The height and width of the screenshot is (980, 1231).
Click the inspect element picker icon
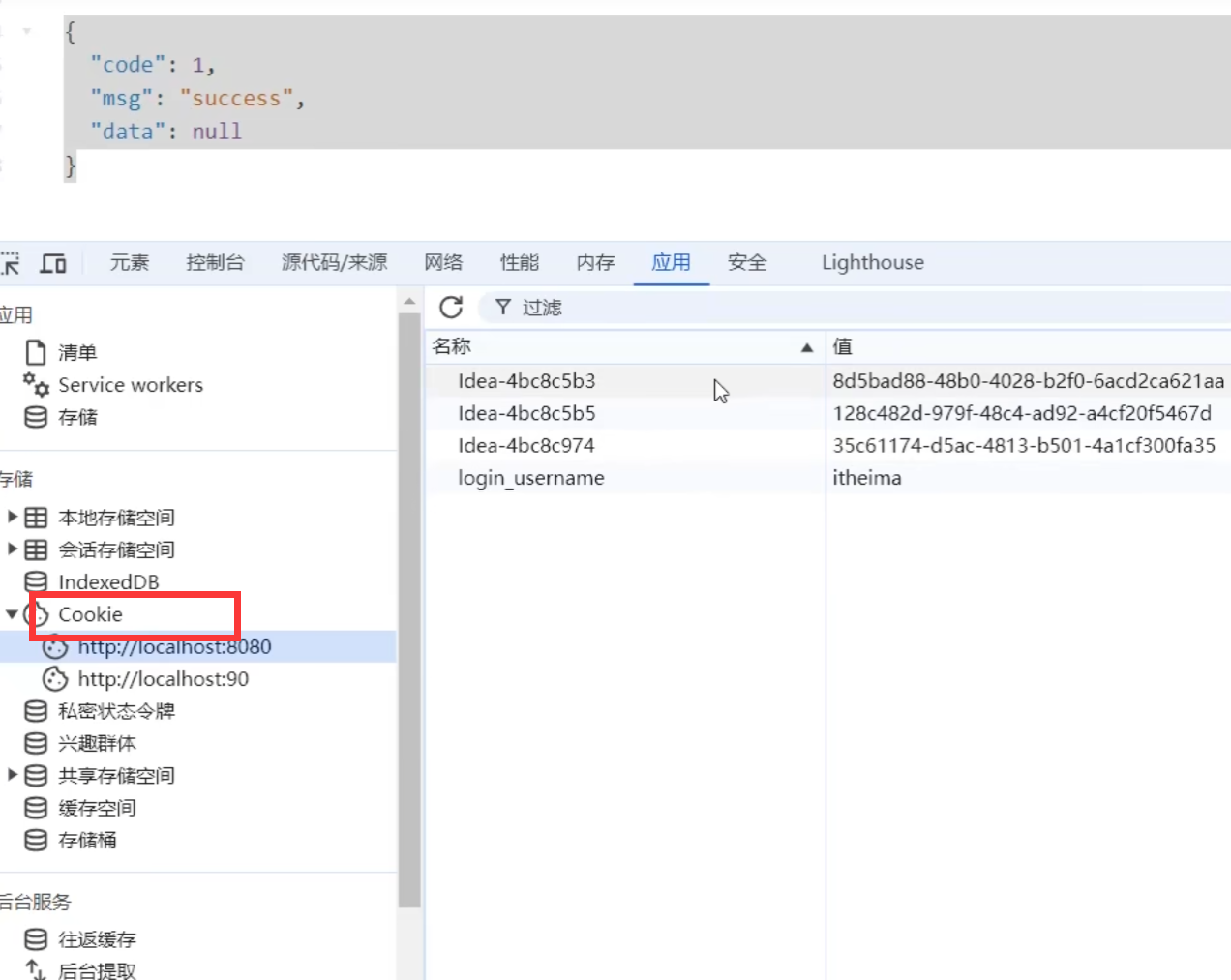point(10,263)
